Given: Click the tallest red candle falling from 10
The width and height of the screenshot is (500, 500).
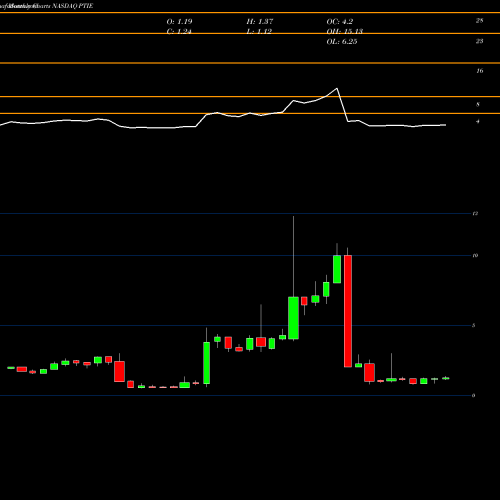Looking at the screenshot, I should coord(348,311).
